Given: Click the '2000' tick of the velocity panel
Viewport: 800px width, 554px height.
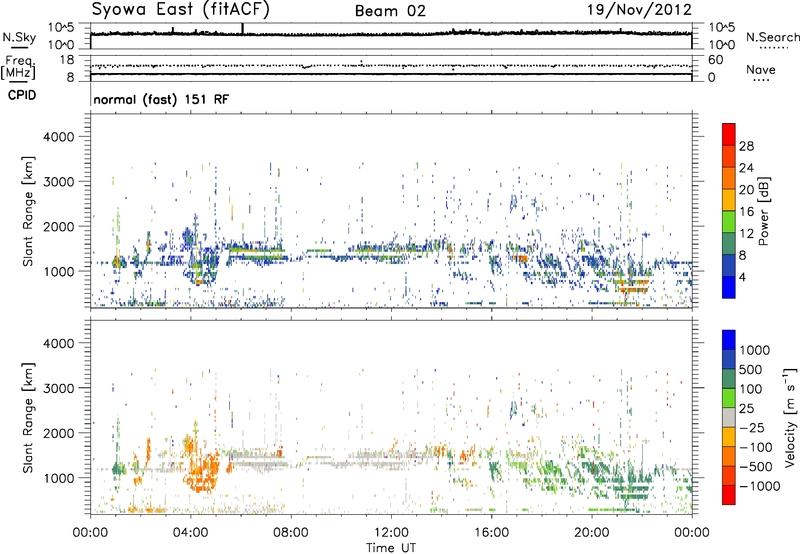Looking at the screenshot, I should [58, 433].
